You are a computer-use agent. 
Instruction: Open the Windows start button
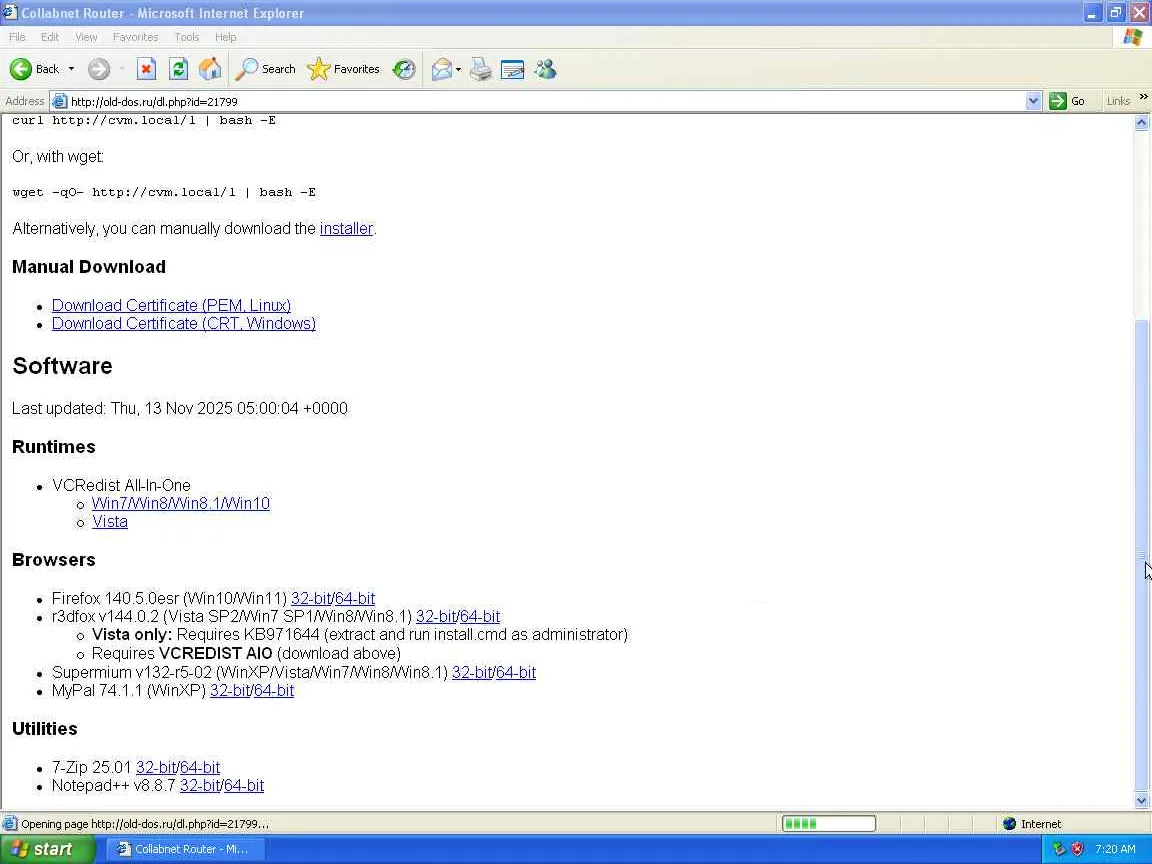tap(47, 849)
